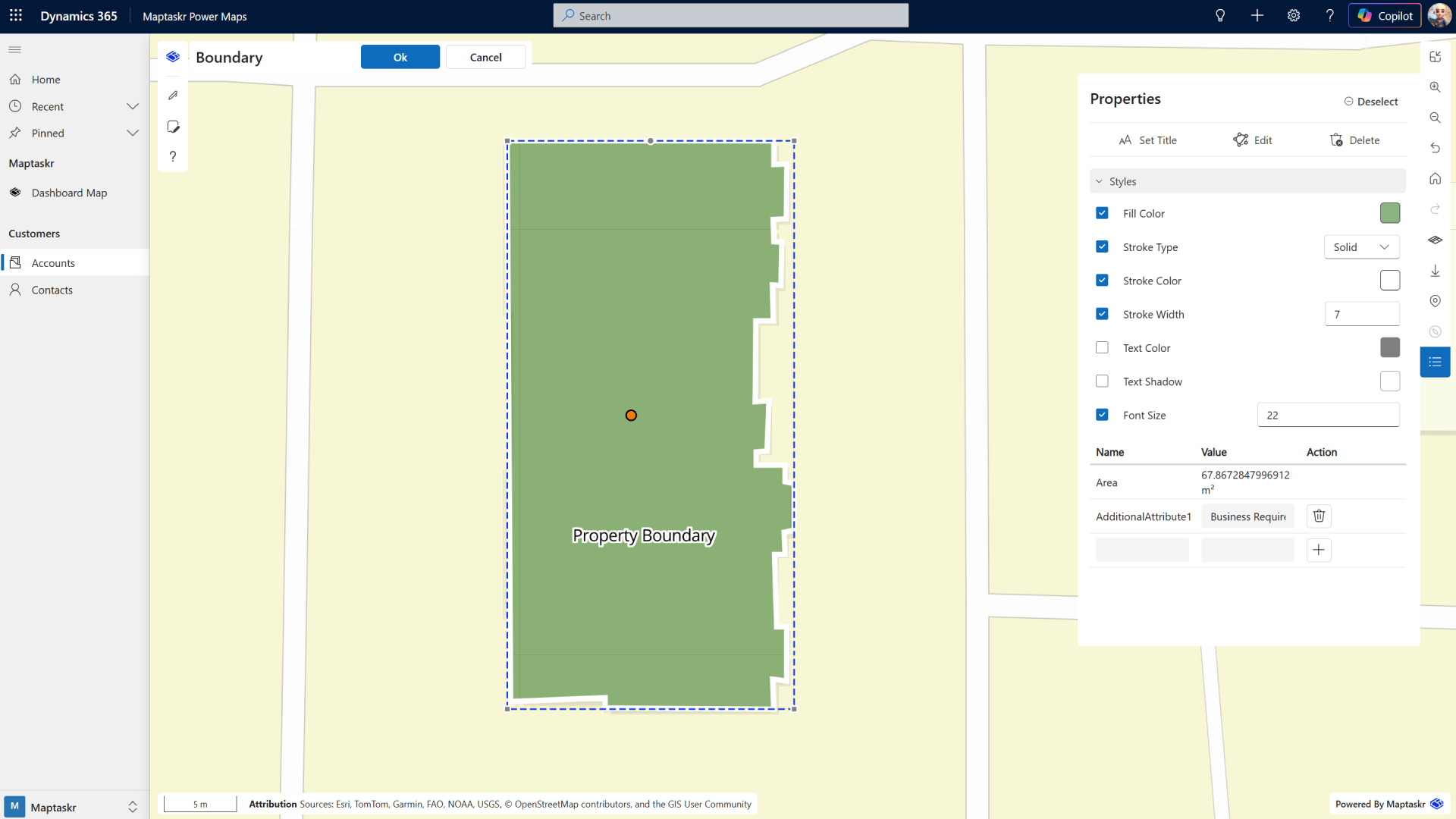The height and width of the screenshot is (819, 1456).
Task: Click the Deselect link
Action: pos(1370,102)
